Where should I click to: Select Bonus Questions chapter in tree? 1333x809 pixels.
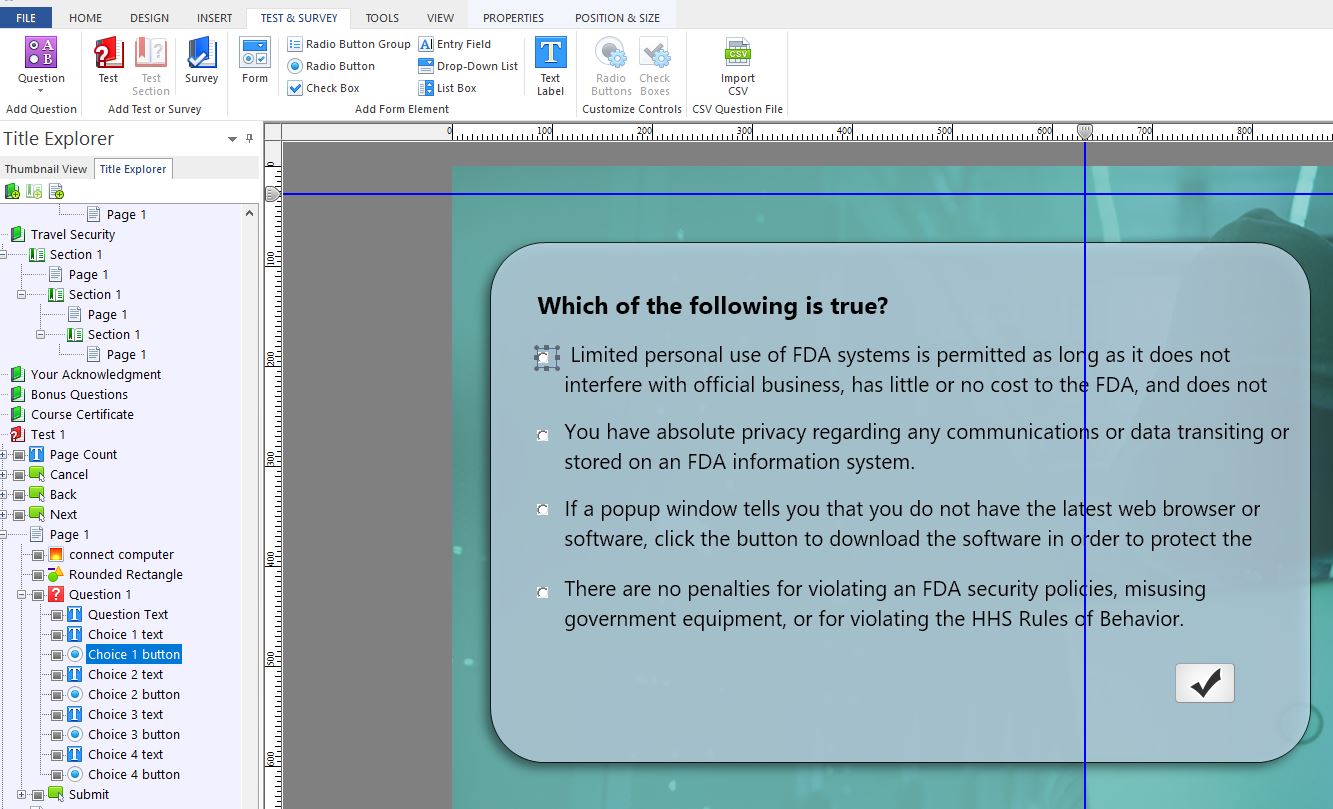tap(79, 394)
